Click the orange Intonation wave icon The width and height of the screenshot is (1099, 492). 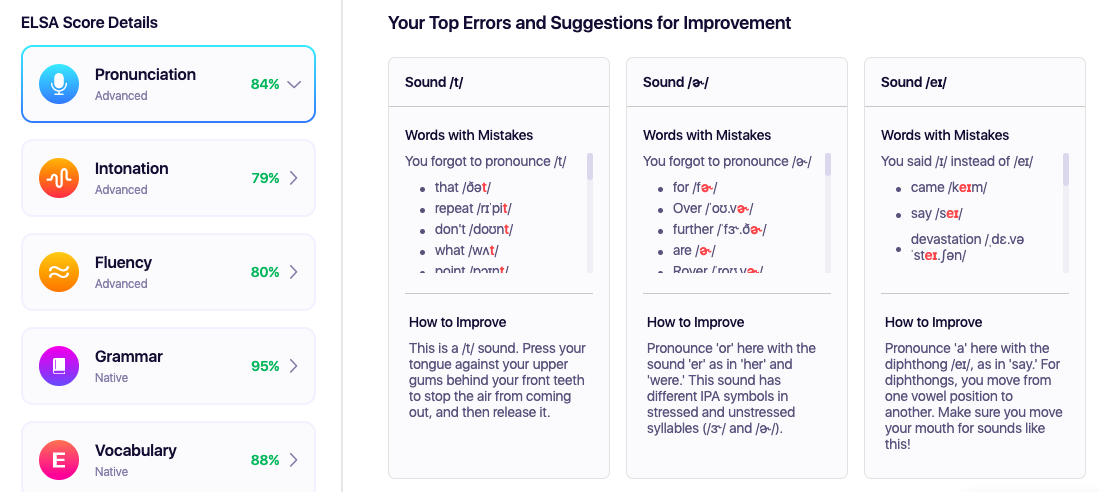59,178
